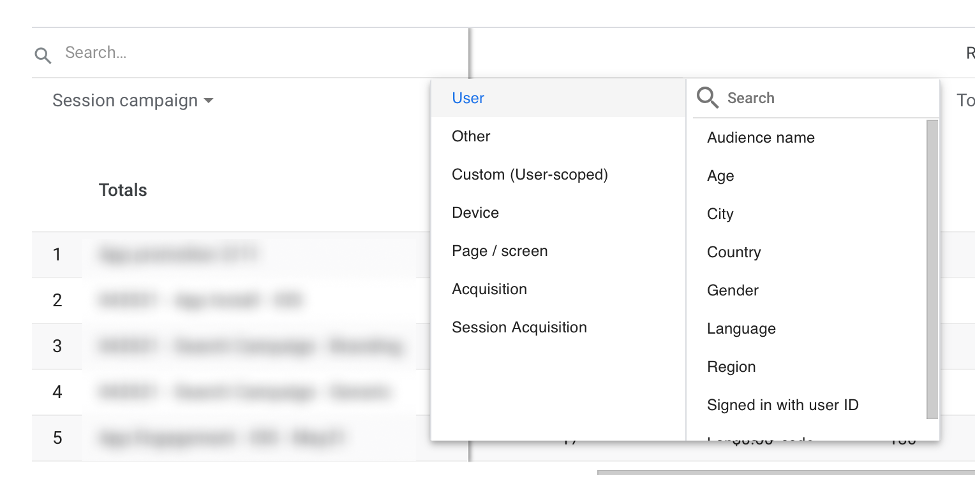Select the User category
Screen dimensions: 977x477
pos(468,98)
